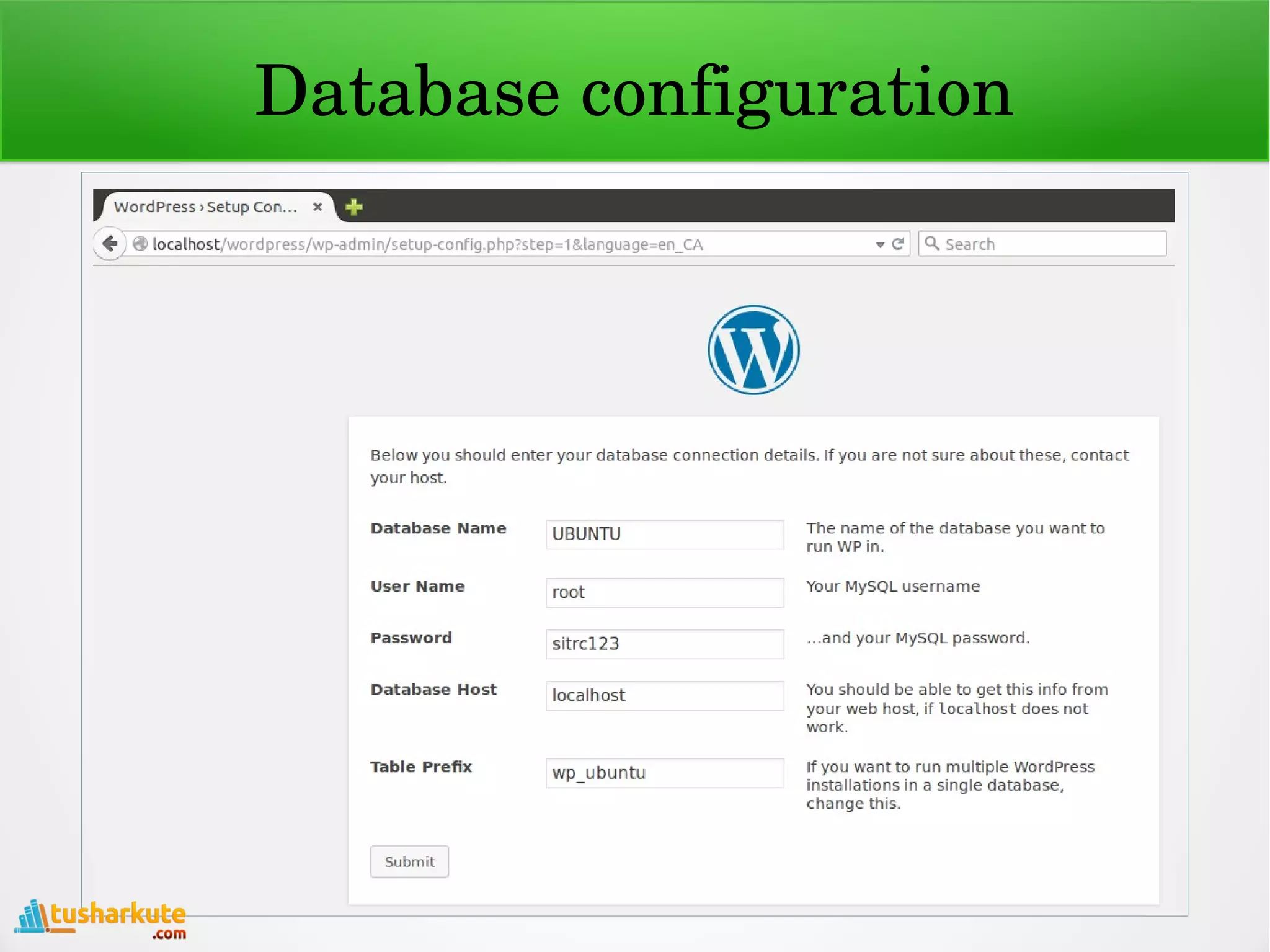Click the Table Prefix field with wp_ubuntu
Screen dimensions: 1270x952
point(665,773)
